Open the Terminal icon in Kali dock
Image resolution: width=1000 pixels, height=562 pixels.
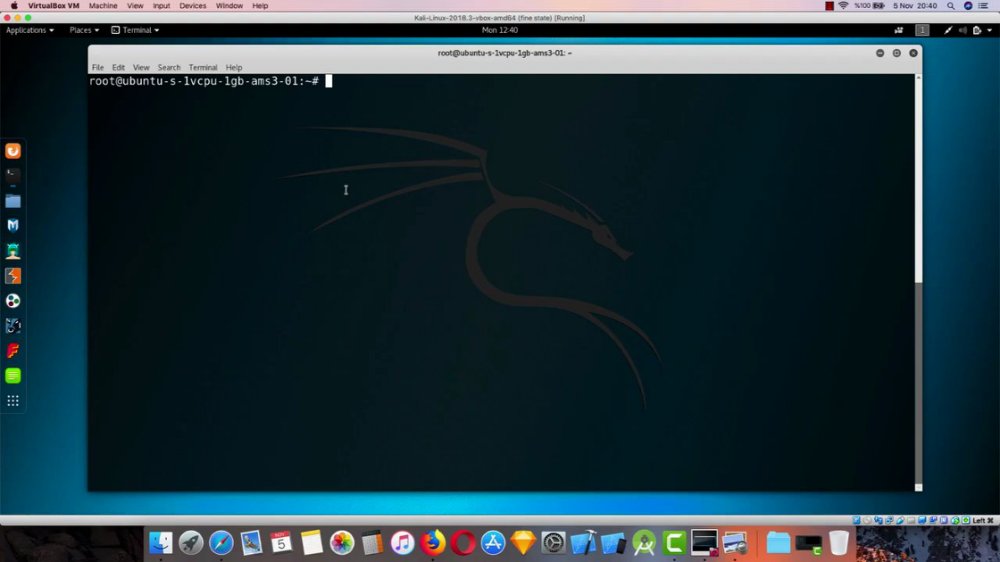tap(13, 175)
